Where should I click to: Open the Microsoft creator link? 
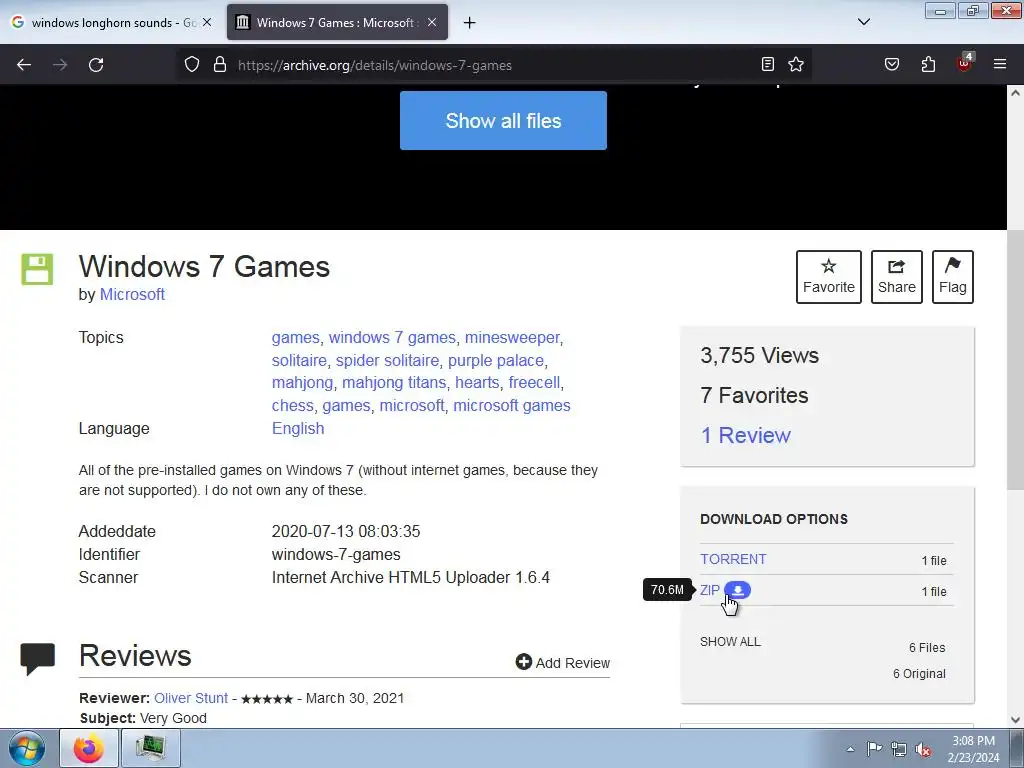pyautogui.click(x=132, y=295)
